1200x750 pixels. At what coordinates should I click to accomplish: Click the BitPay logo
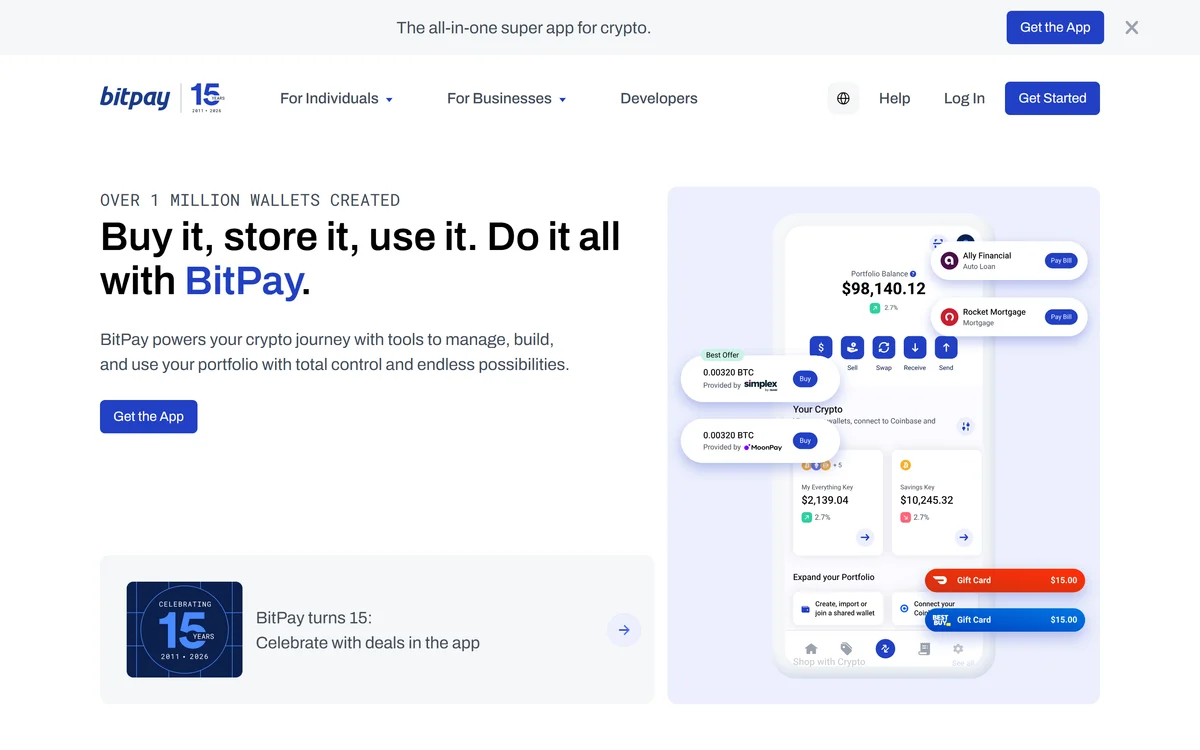pyautogui.click(x=135, y=98)
